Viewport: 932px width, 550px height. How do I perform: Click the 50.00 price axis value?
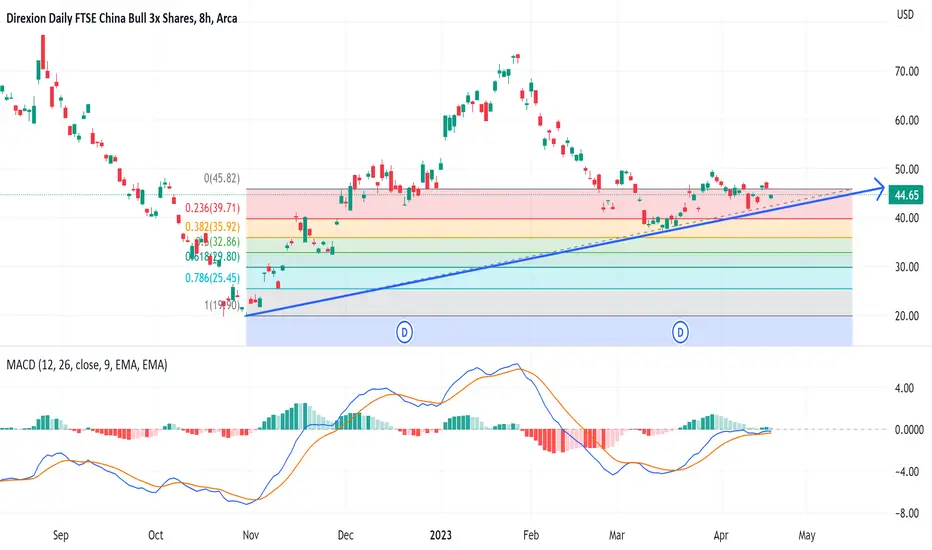click(x=906, y=169)
